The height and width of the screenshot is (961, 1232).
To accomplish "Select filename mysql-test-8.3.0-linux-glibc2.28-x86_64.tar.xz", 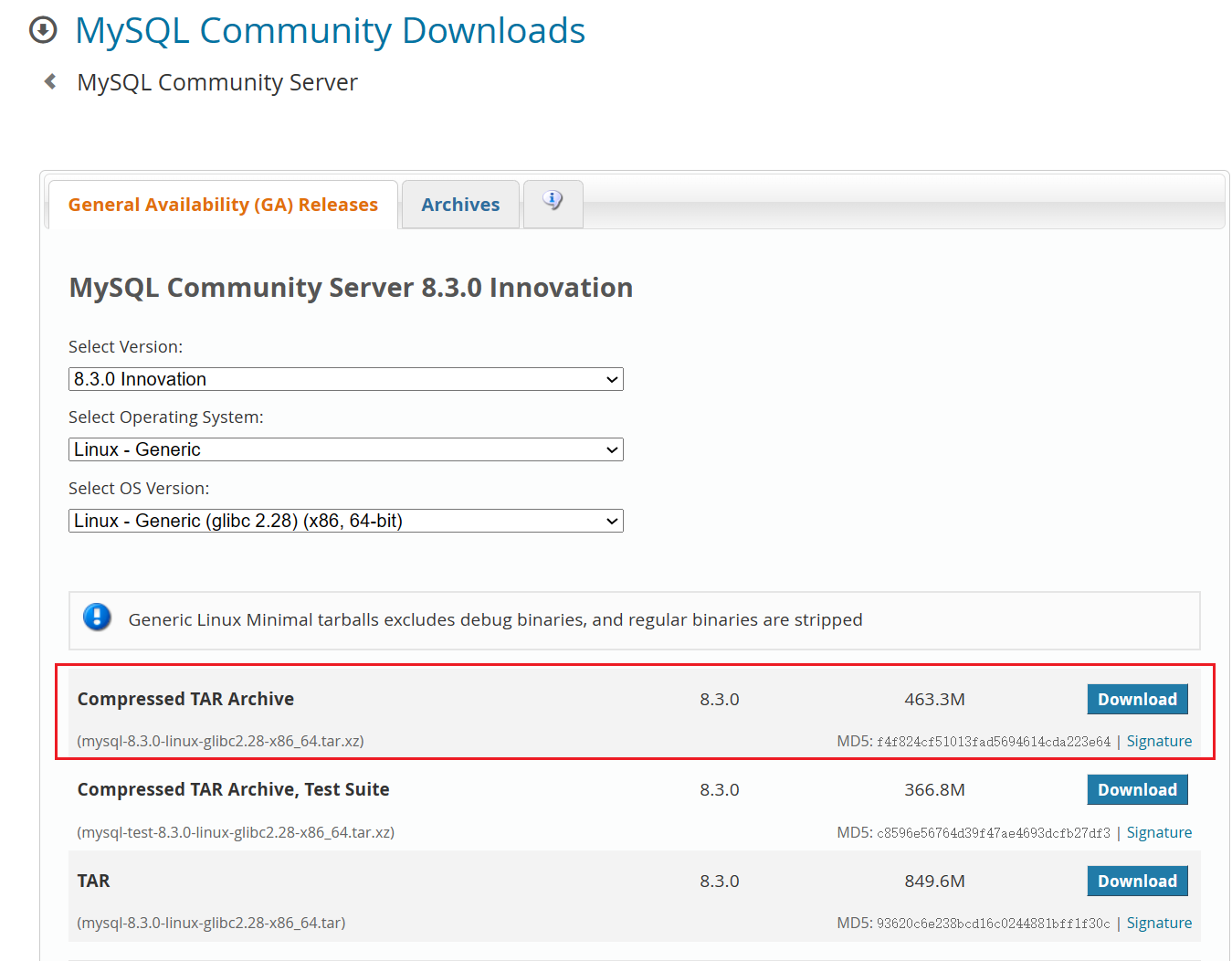I will point(236,832).
